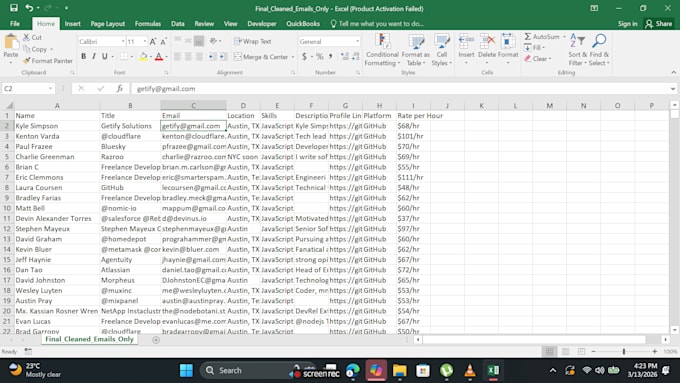The image size is (680, 383).
Task: Open Format as Table gallery
Action: [x=415, y=49]
